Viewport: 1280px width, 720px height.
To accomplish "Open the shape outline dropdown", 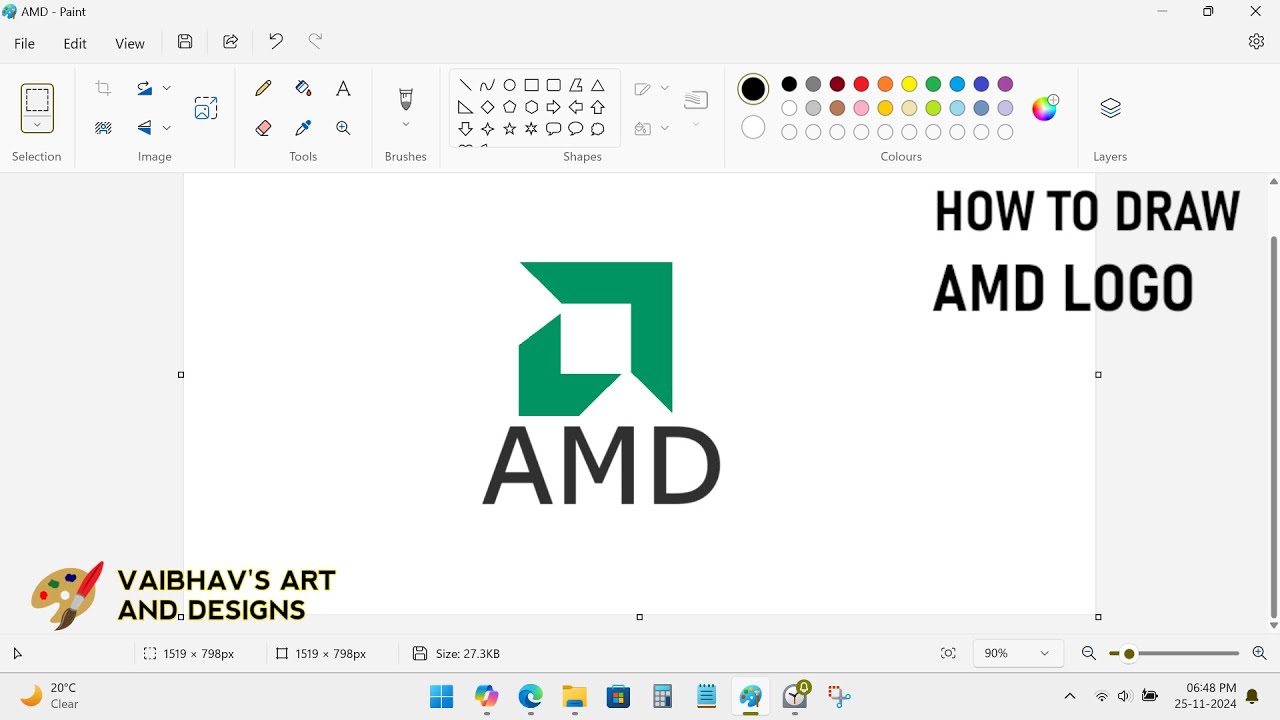I will click(665, 88).
